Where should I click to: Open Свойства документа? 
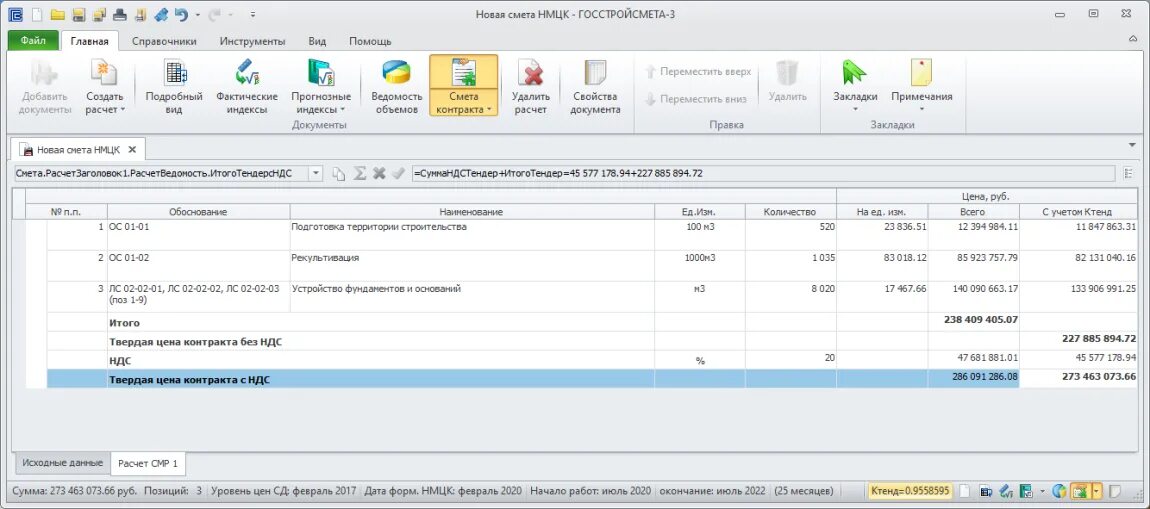pyautogui.click(x=596, y=87)
